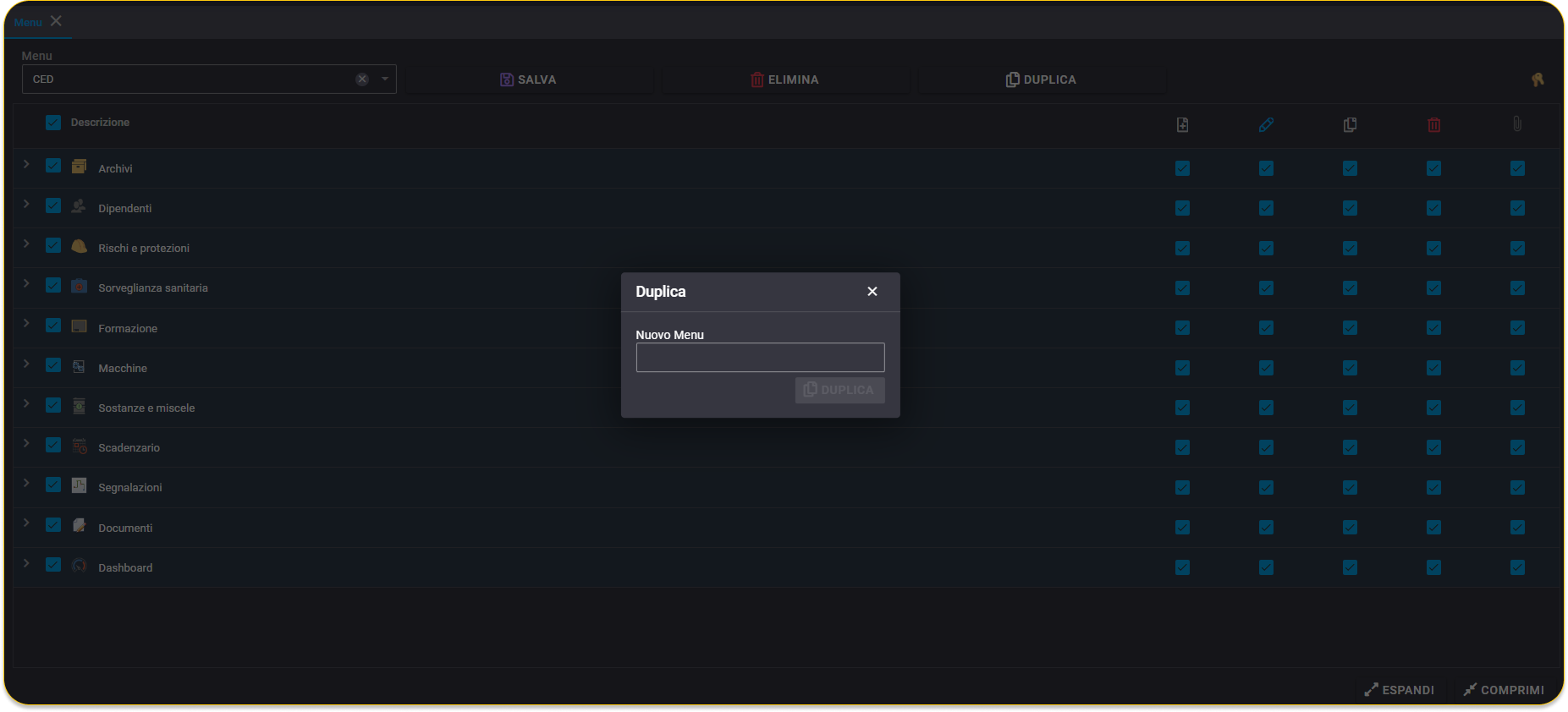
Task: Clear the CED menu selection with the X
Action: 362,79
